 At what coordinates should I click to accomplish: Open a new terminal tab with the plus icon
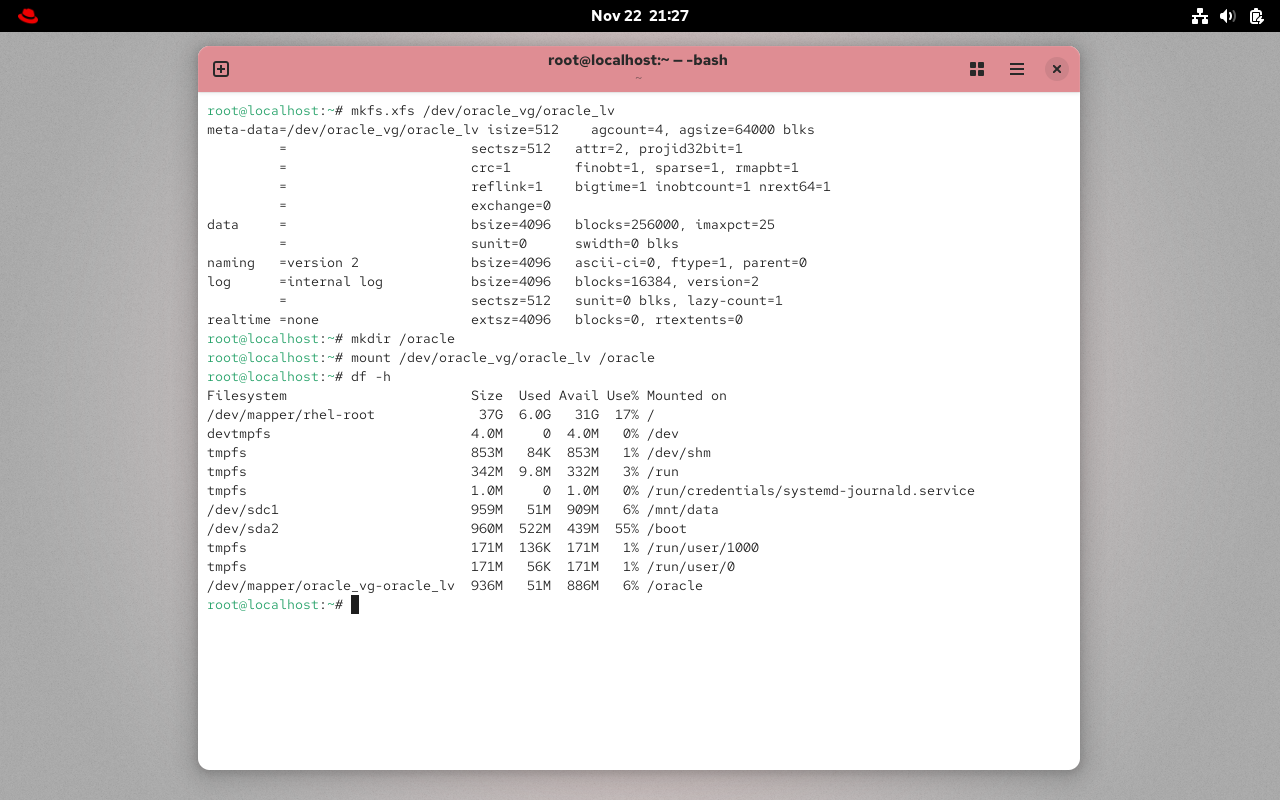(220, 69)
